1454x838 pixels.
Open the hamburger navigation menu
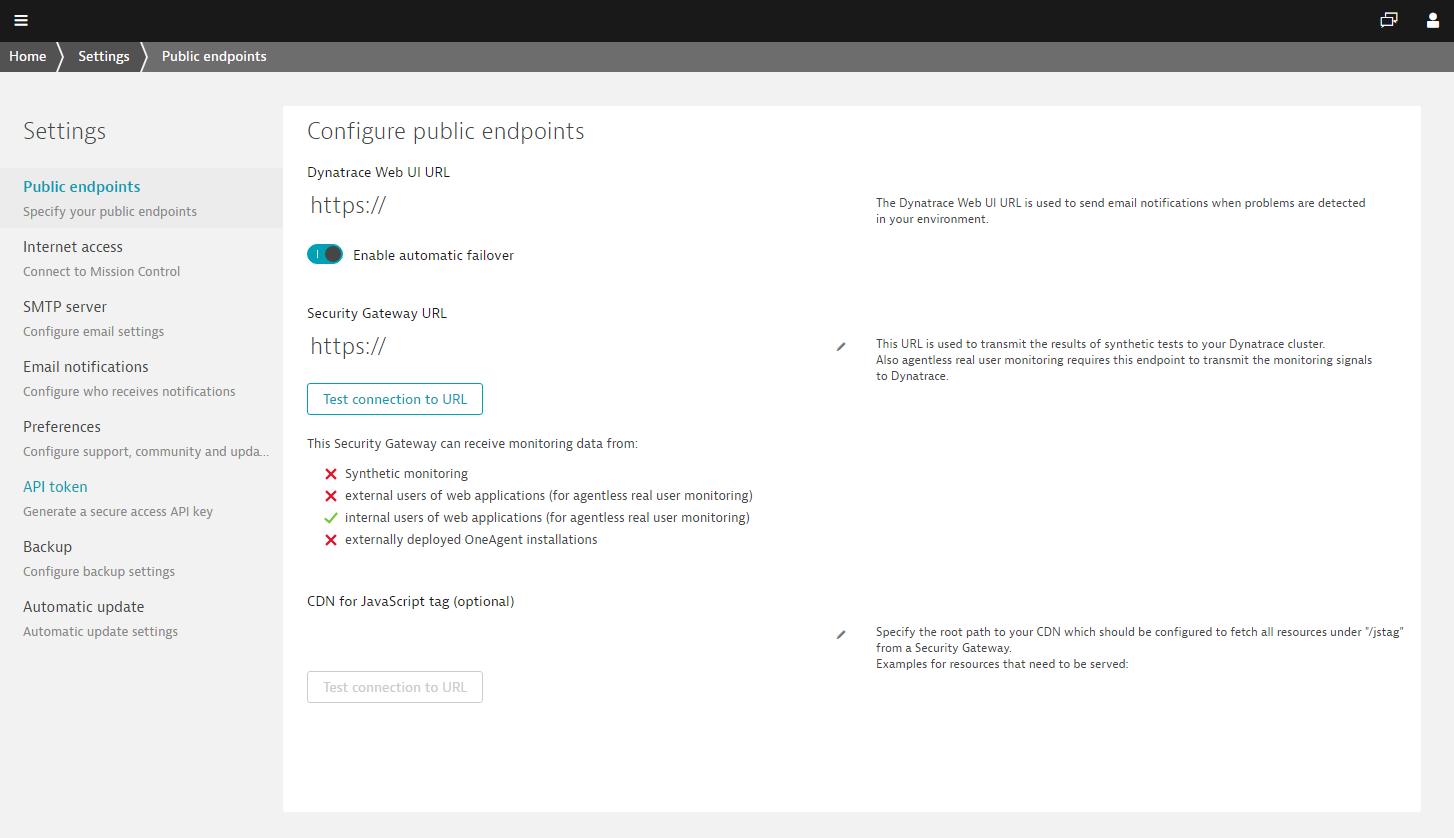tap(21, 20)
